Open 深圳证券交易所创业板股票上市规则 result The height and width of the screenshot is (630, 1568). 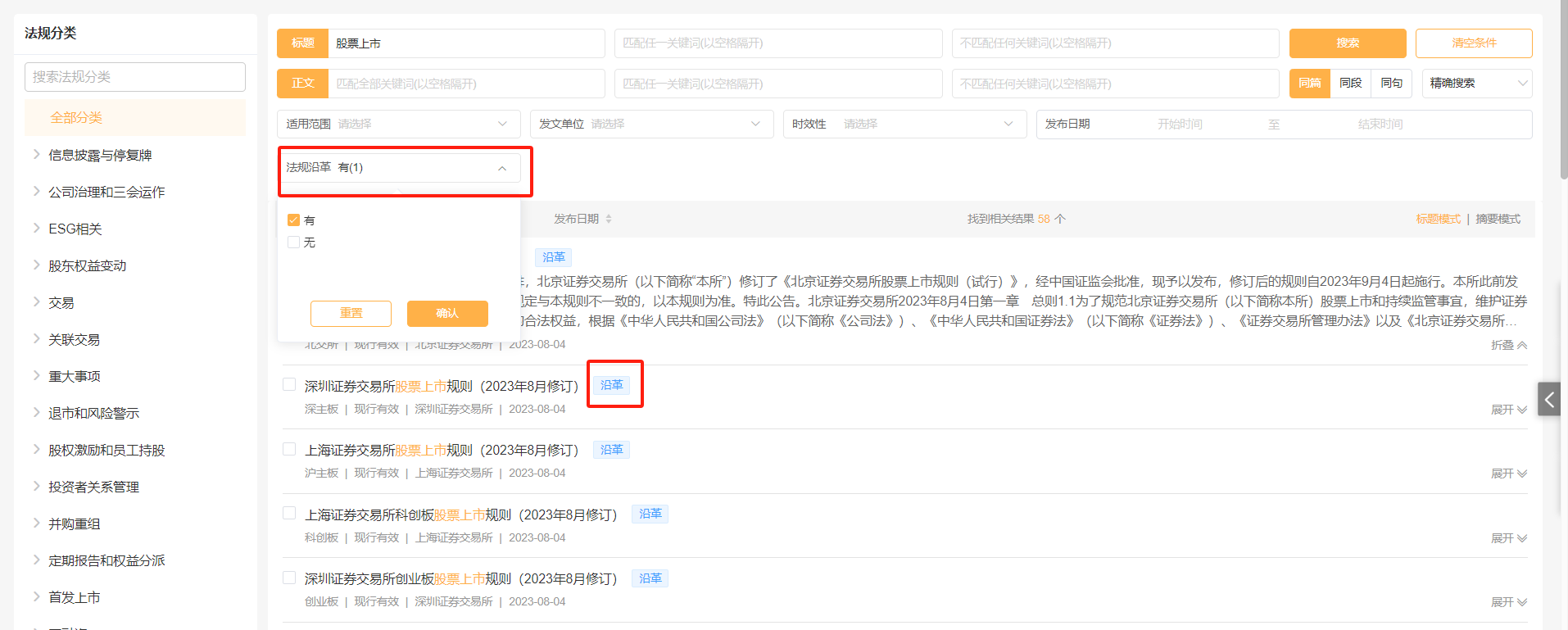(x=460, y=579)
